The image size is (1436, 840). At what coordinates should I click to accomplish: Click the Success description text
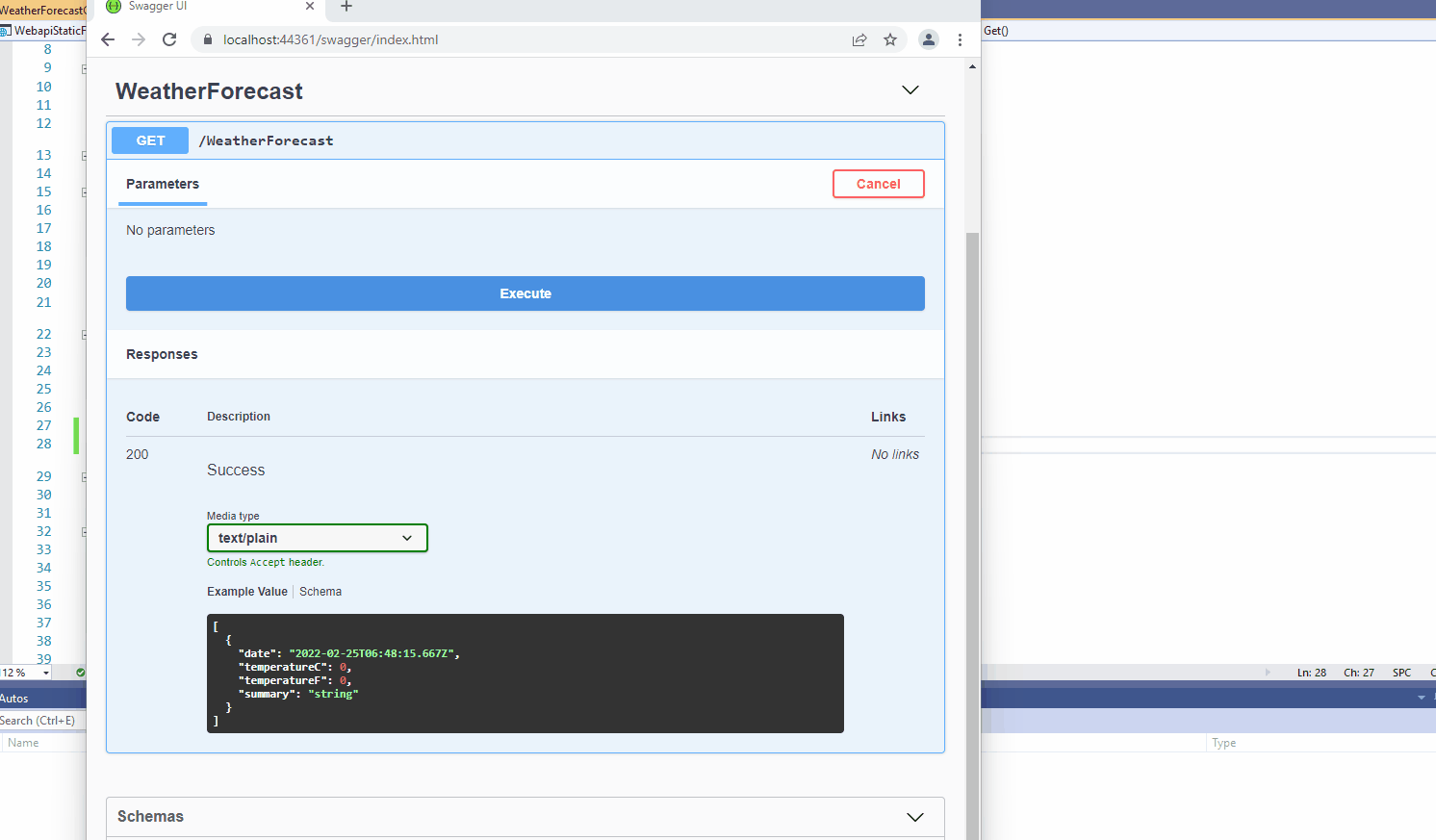(x=236, y=470)
